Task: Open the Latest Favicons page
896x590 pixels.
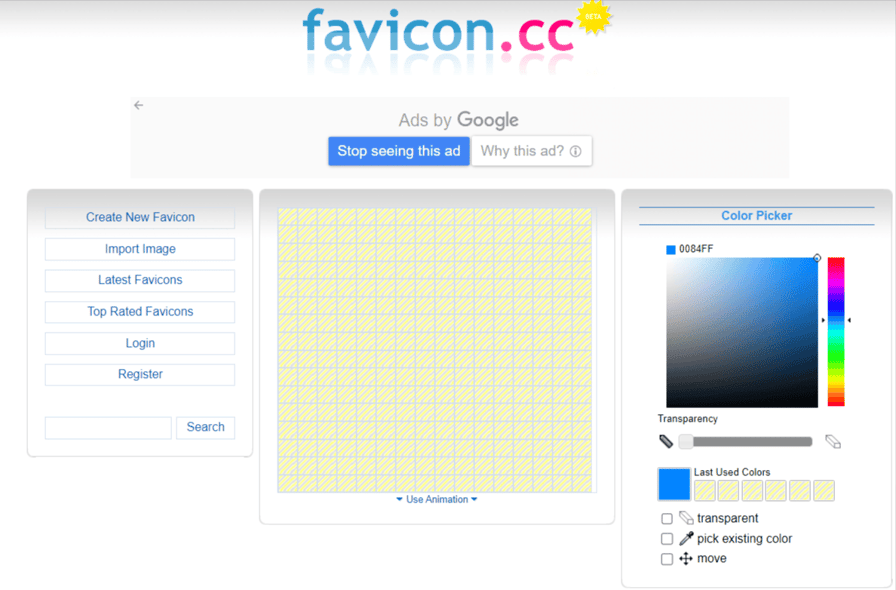Action: point(139,280)
